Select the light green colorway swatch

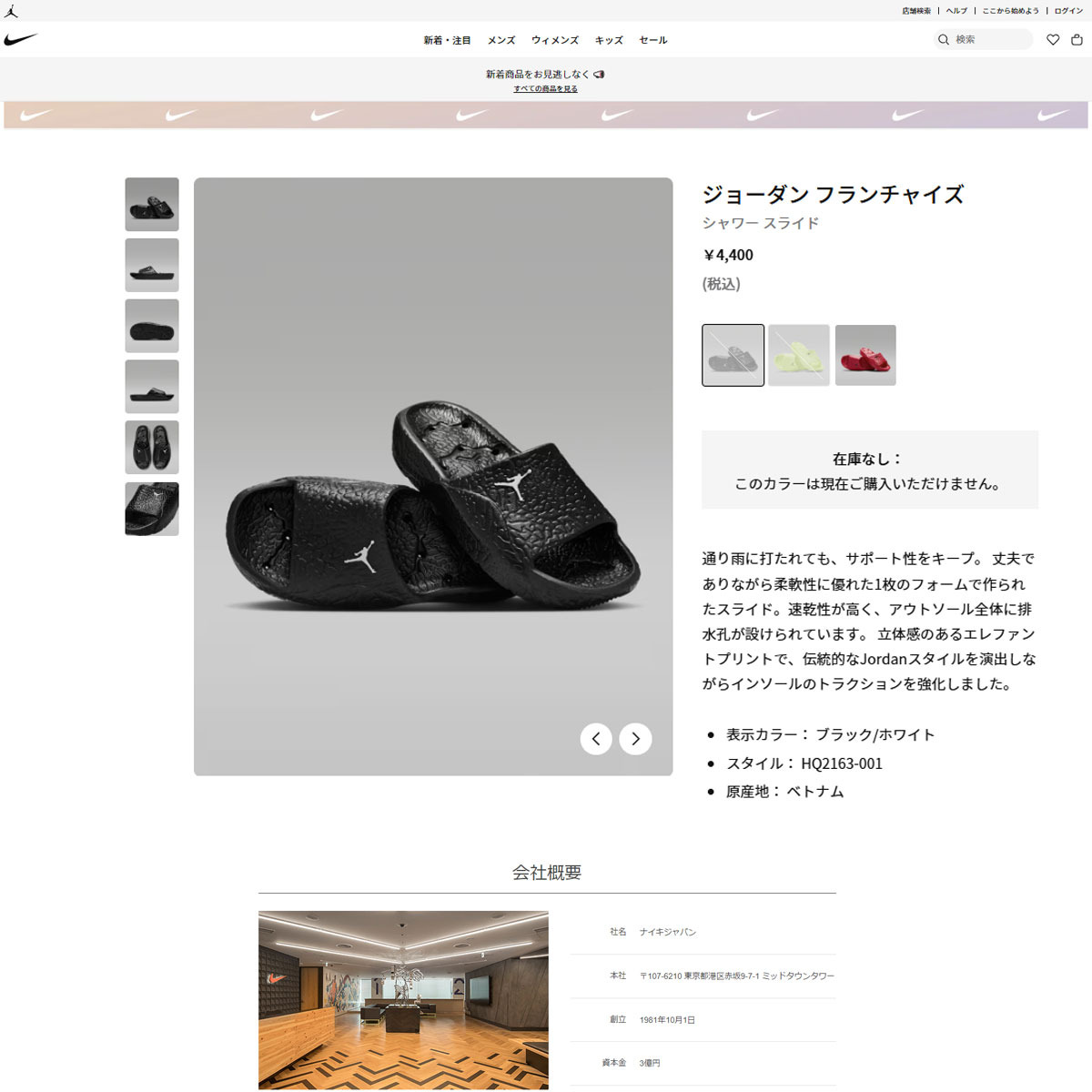799,355
